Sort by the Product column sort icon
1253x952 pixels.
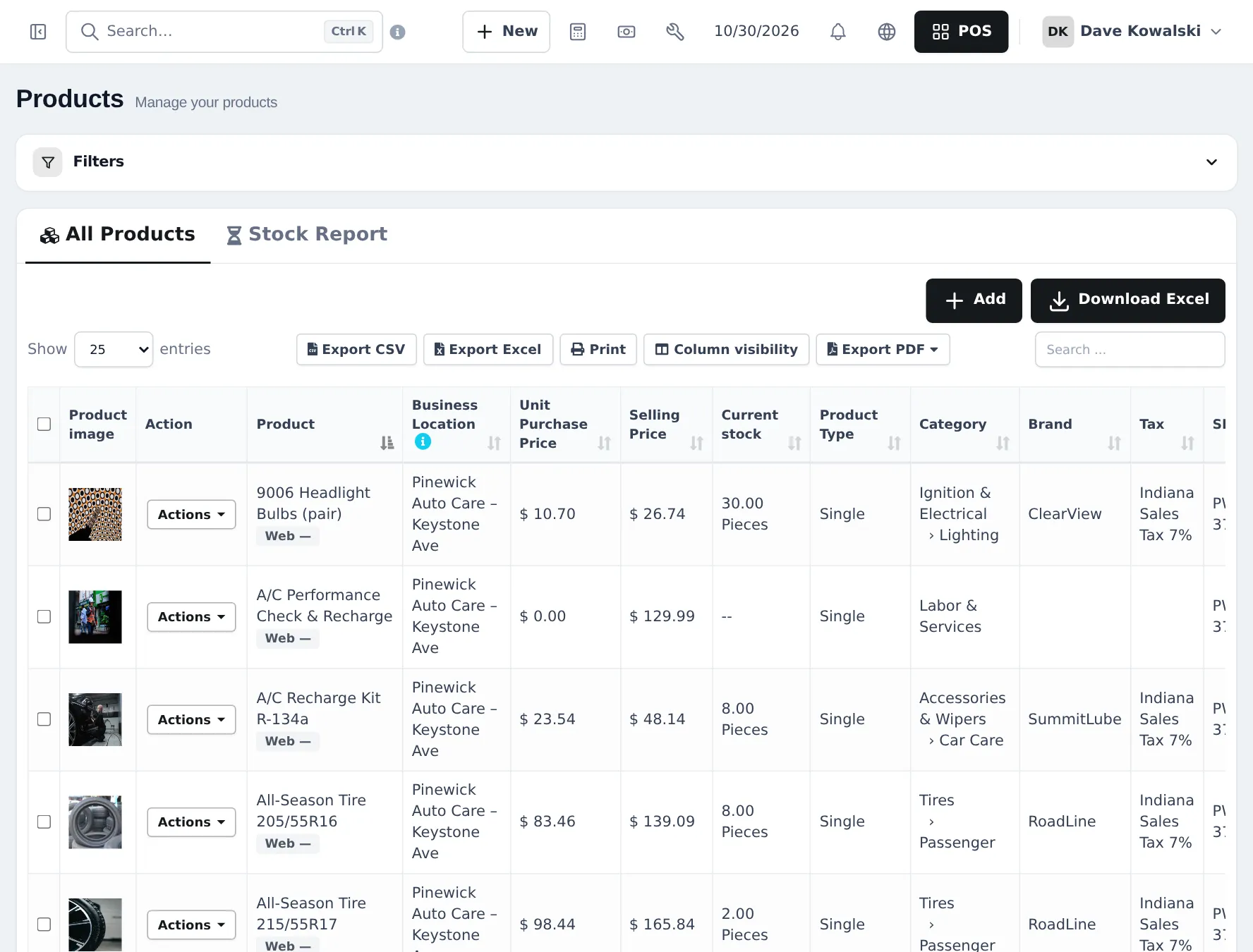387,443
